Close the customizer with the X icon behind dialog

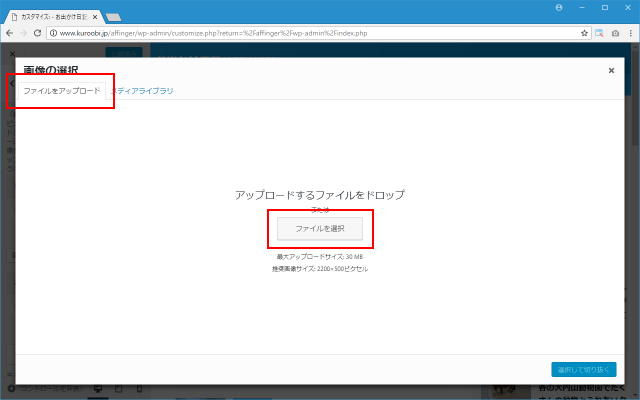coord(12,53)
